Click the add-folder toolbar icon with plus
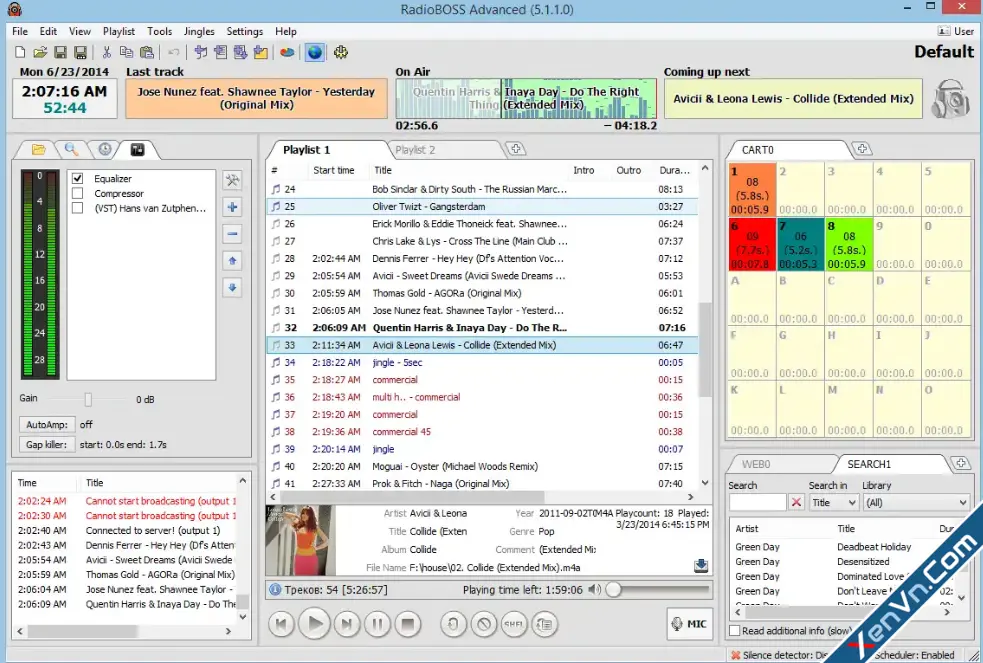Image resolution: width=983 pixels, height=663 pixels. pos(261,53)
